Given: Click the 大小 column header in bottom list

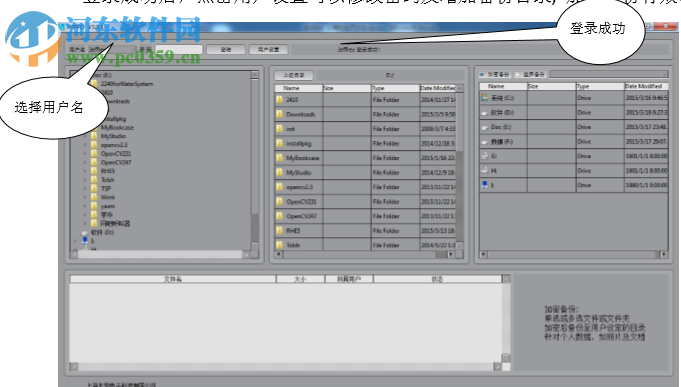Looking at the screenshot, I should (x=301, y=279).
